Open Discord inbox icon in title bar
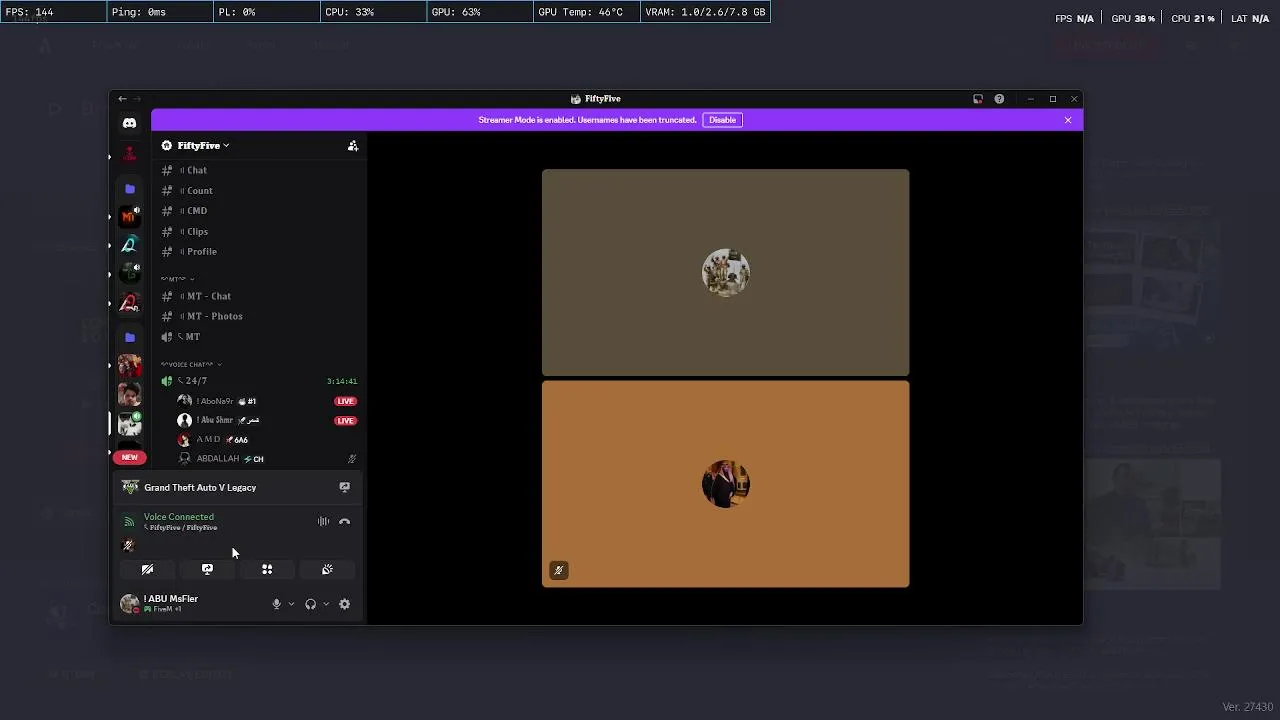Screen dimensions: 1280x720 point(978,99)
